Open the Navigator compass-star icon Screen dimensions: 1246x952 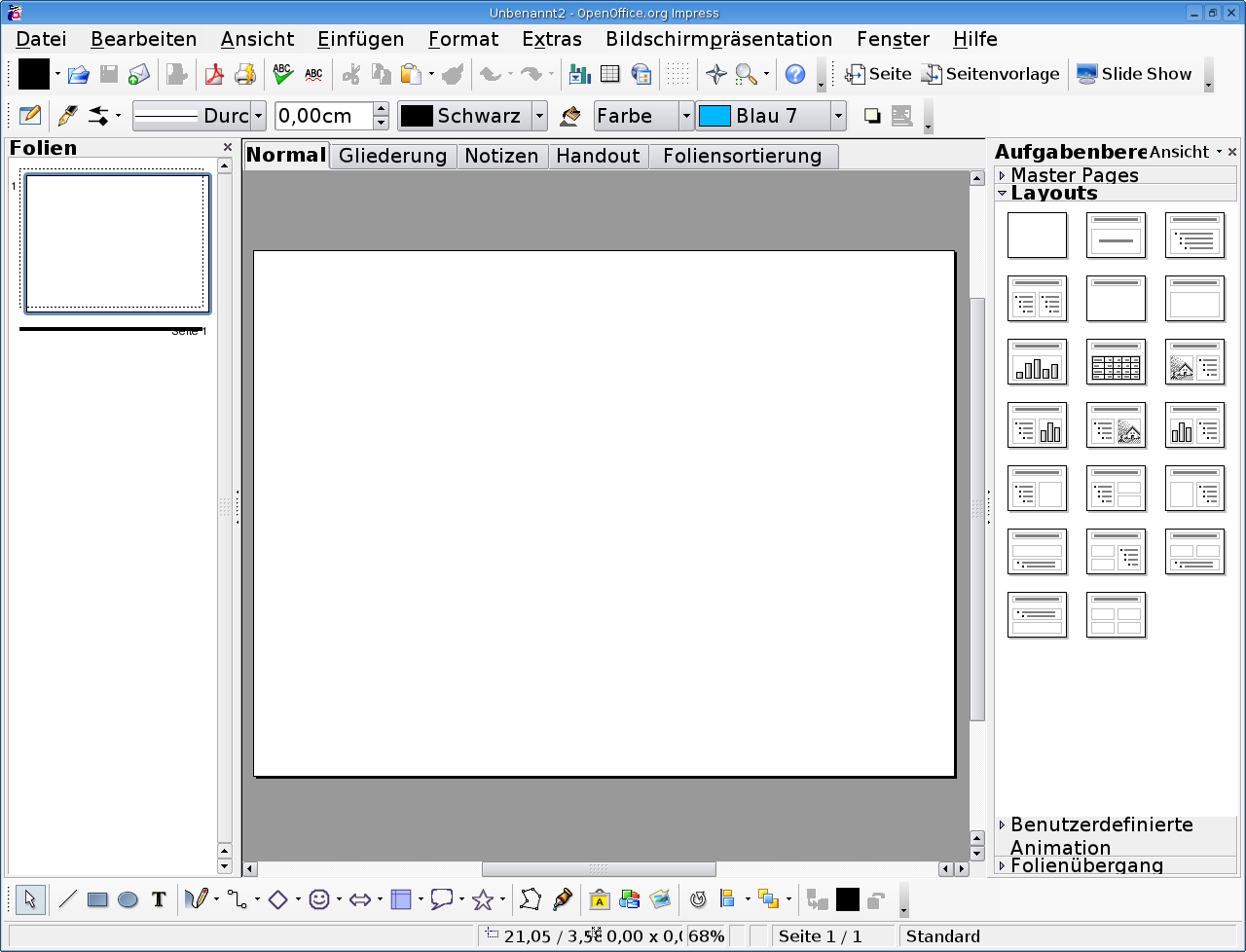716,74
